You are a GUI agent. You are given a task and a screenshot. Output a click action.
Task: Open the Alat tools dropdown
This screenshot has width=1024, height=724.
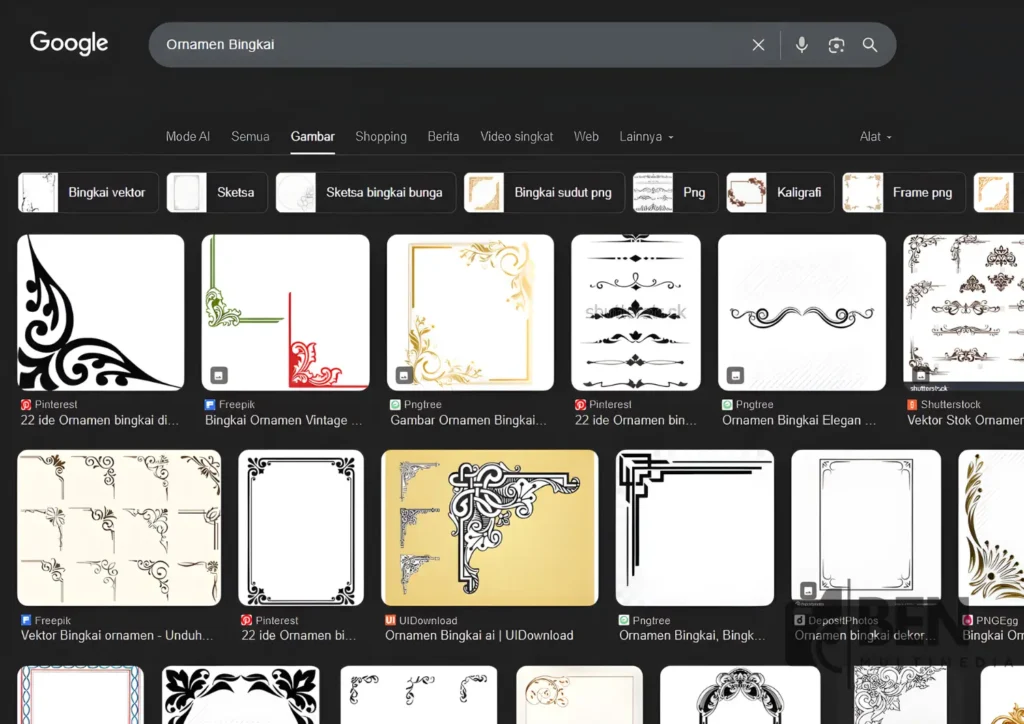(x=875, y=137)
